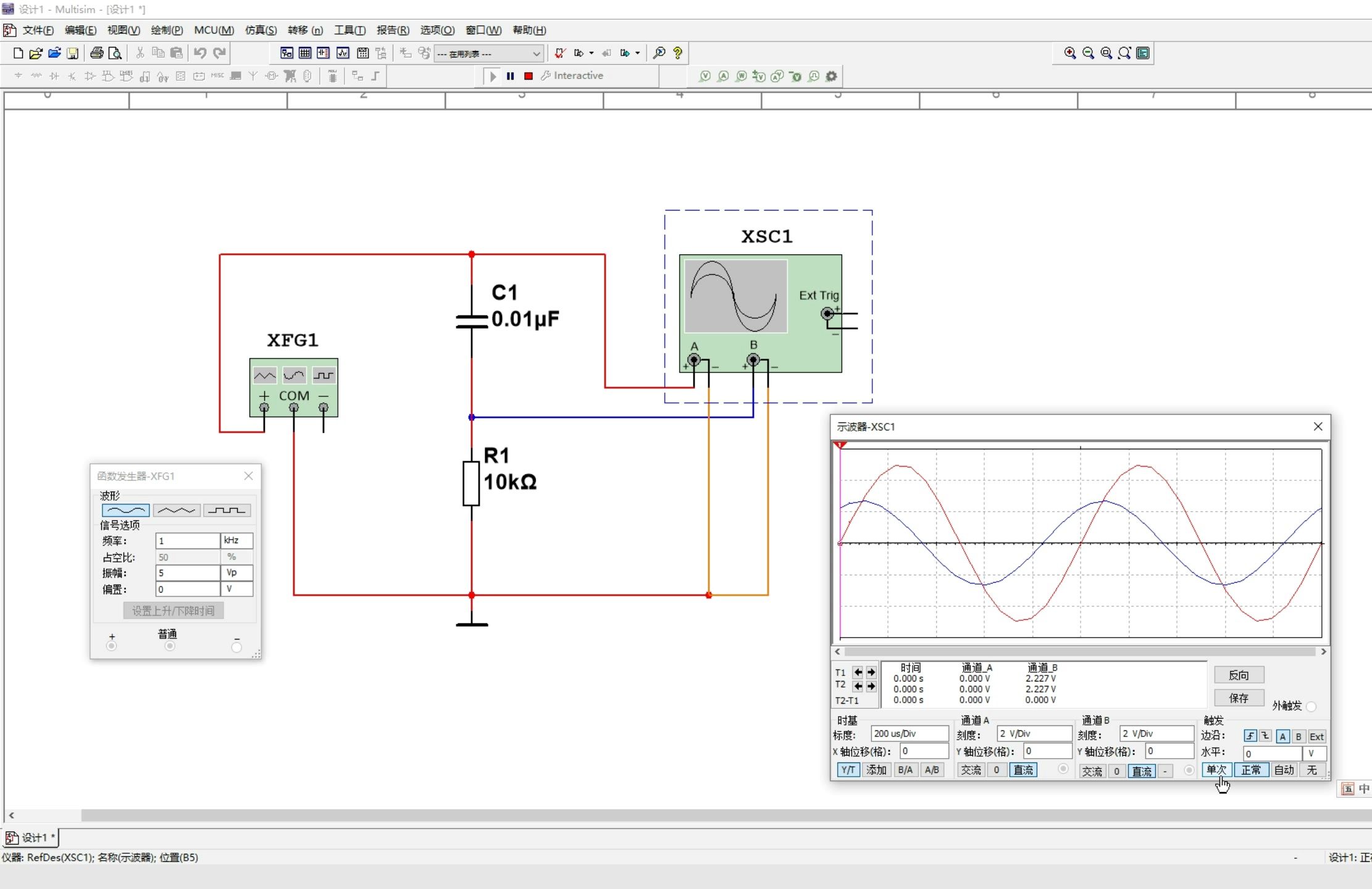Switch time base to A/B mode
1372x889 pixels.
coord(932,770)
